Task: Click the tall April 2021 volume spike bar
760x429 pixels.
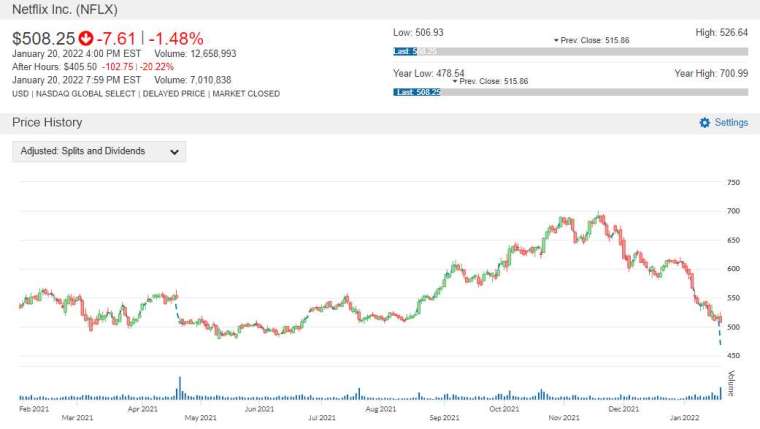Action: (x=180, y=388)
